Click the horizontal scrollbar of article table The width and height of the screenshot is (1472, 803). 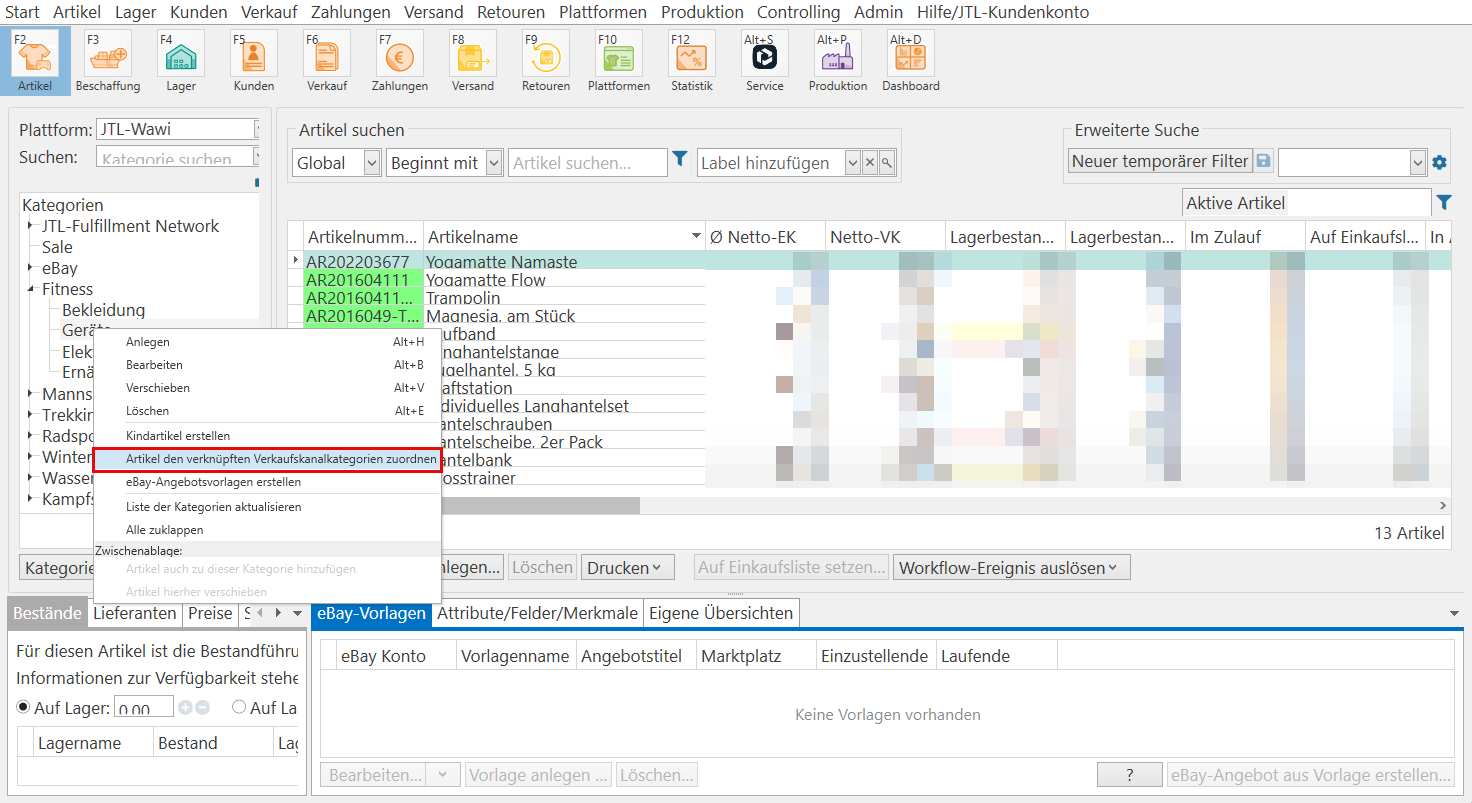(x=530, y=506)
